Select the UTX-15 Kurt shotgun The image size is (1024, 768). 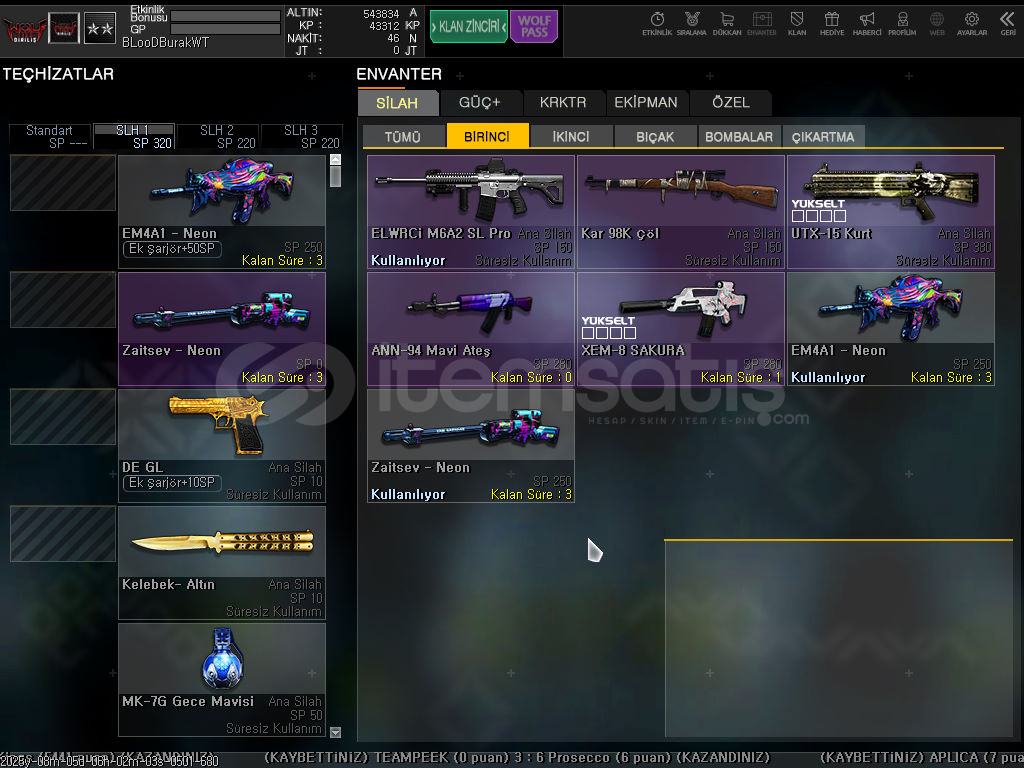click(x=891, y=212)
